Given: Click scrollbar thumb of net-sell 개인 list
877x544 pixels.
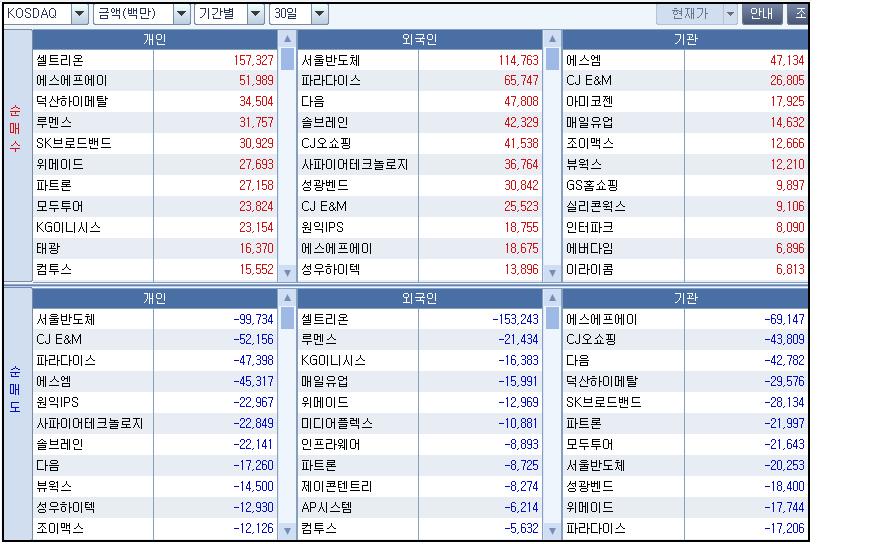Looking at the screenshot, I should [x=287, y=318].
